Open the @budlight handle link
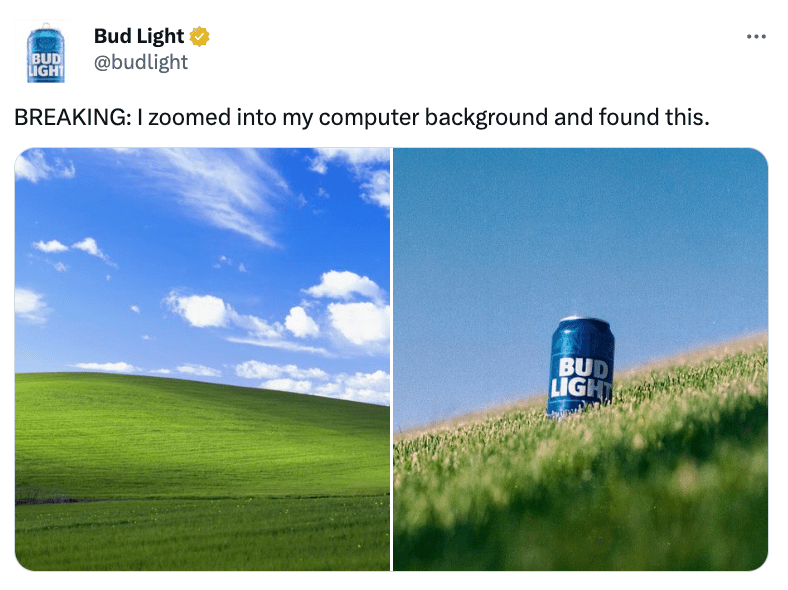The width and height of the screenshot is (788, 590). [x=141, y=62]
